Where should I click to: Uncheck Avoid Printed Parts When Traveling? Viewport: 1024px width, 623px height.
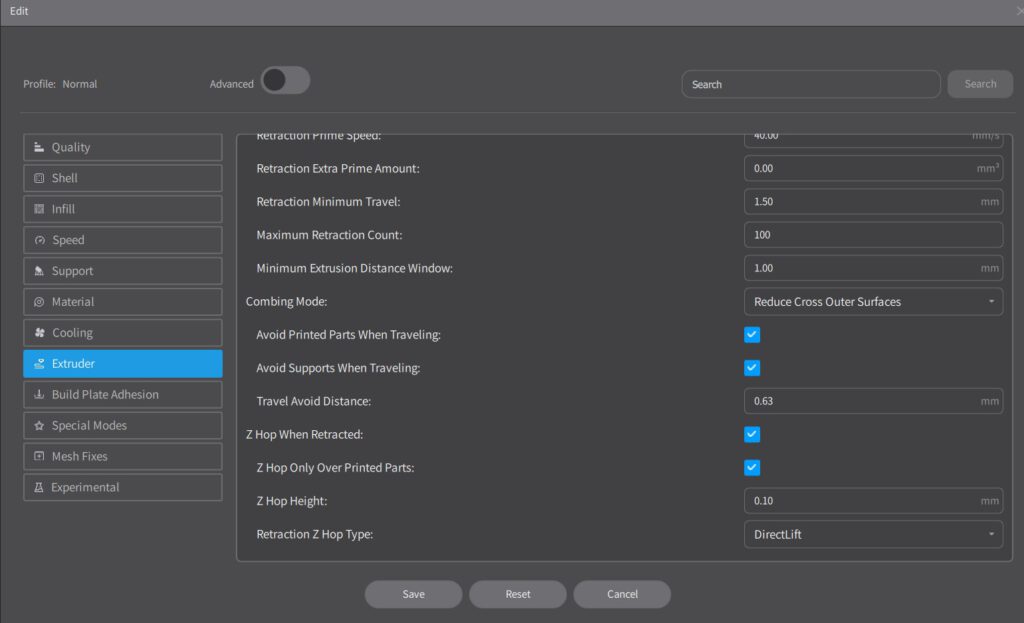pos(752,335)
